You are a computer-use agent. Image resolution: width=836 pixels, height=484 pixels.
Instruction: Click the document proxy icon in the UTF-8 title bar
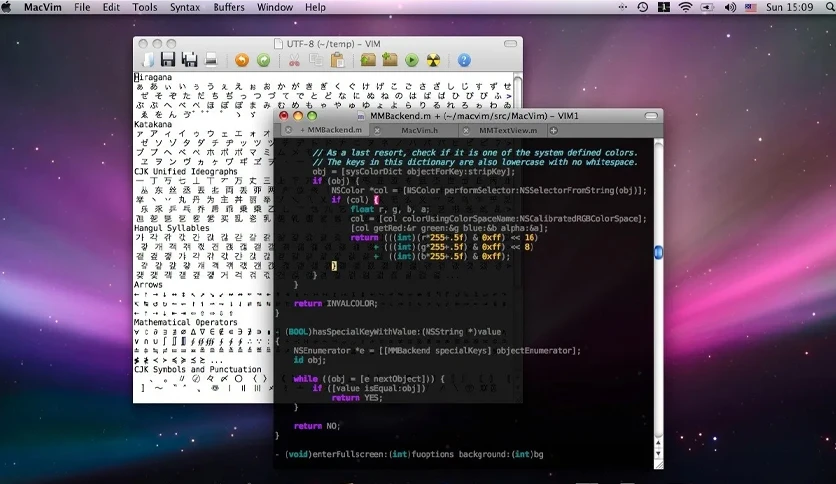click(278, 44)
